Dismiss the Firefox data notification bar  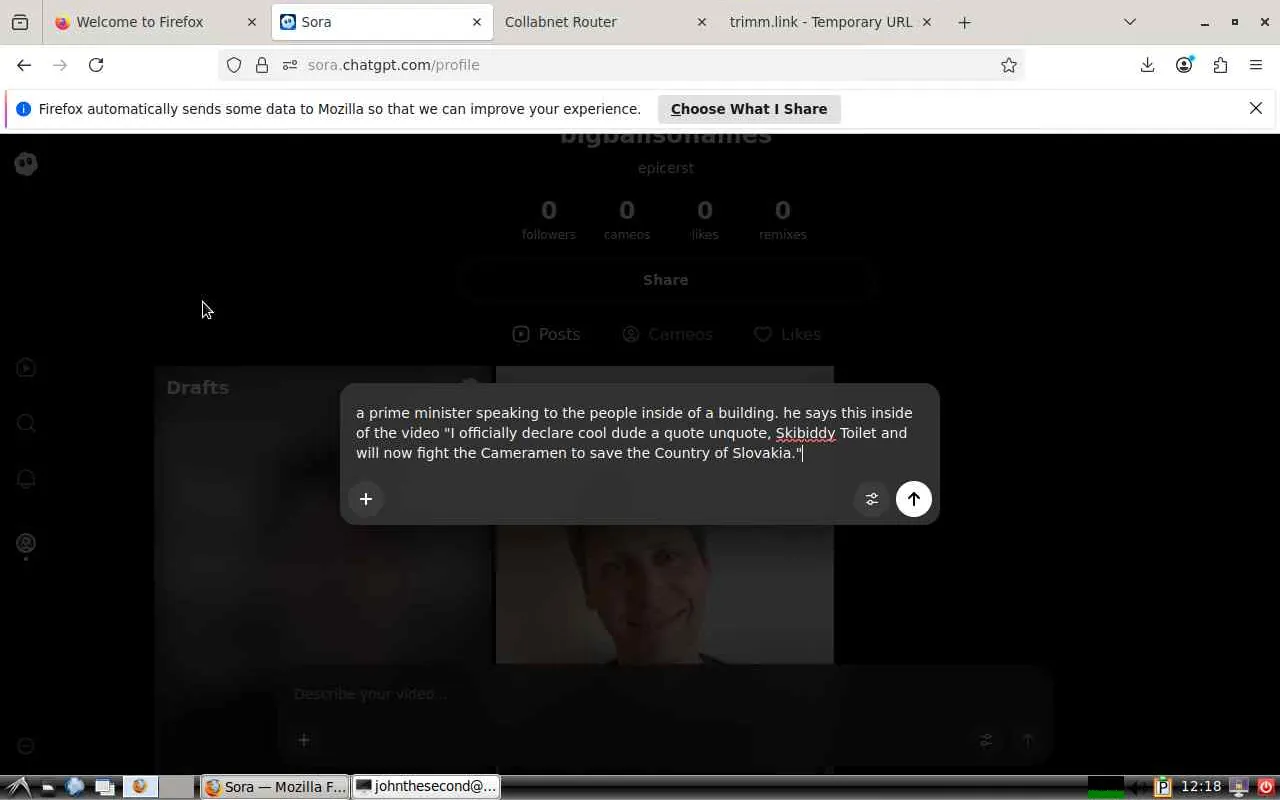[1256, 108]
